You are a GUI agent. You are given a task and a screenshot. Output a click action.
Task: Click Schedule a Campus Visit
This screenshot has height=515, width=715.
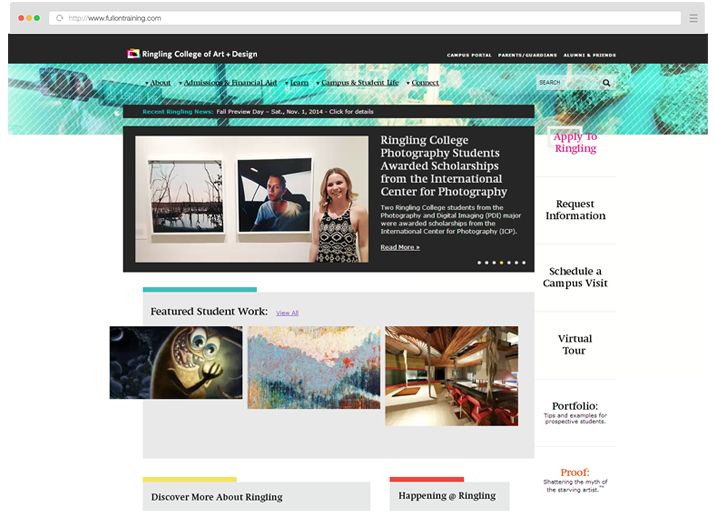575,277
